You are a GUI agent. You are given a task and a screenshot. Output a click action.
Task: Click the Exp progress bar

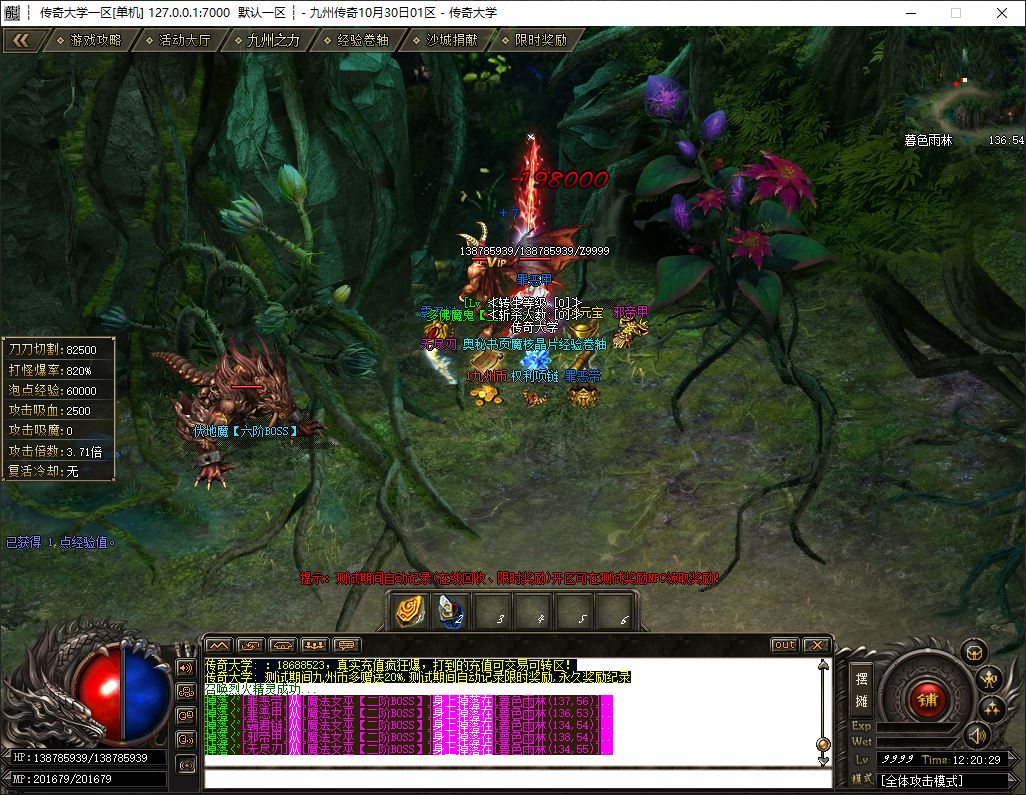[x=917, y=727]
